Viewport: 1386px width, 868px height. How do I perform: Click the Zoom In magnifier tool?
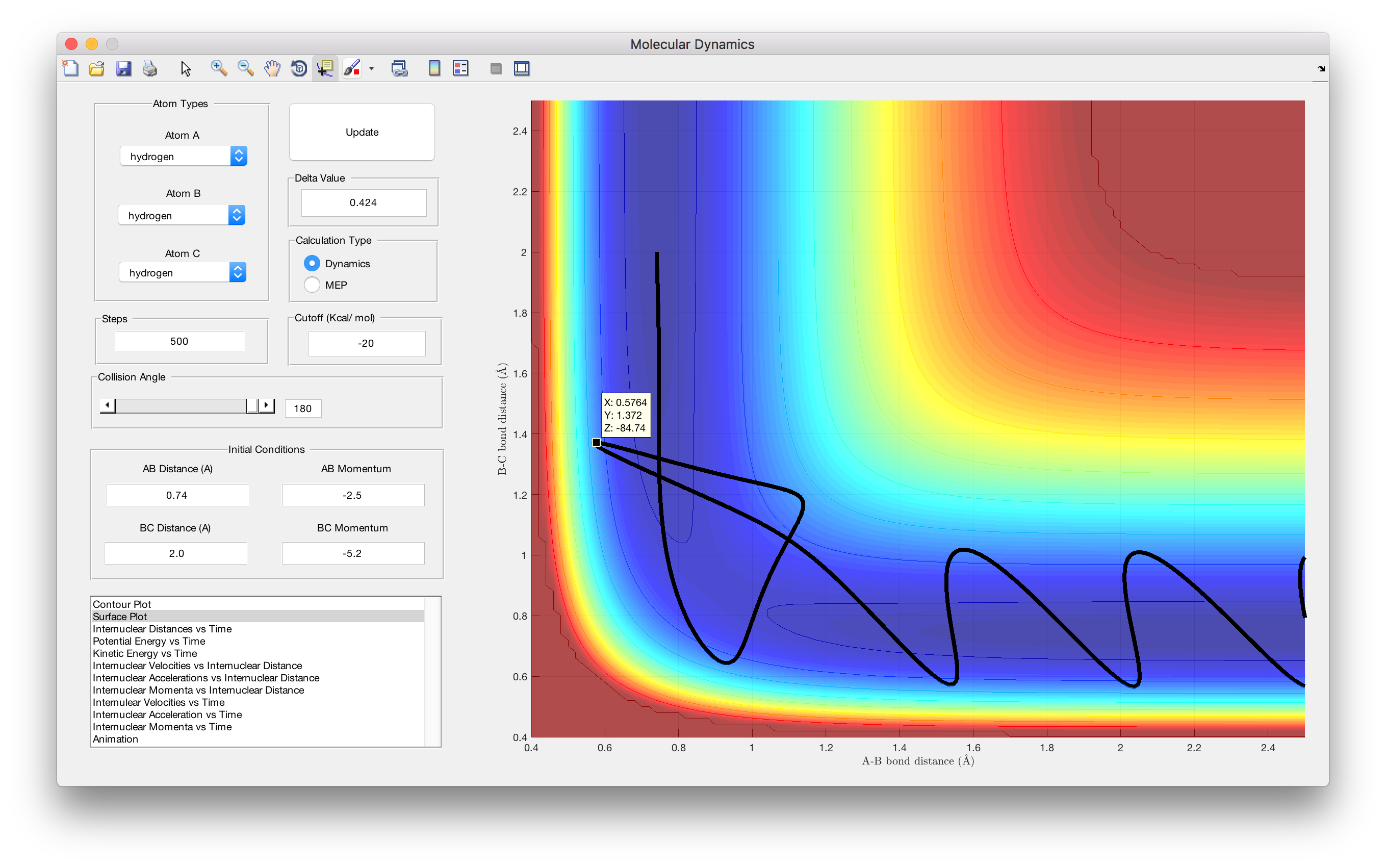point(218,69)
